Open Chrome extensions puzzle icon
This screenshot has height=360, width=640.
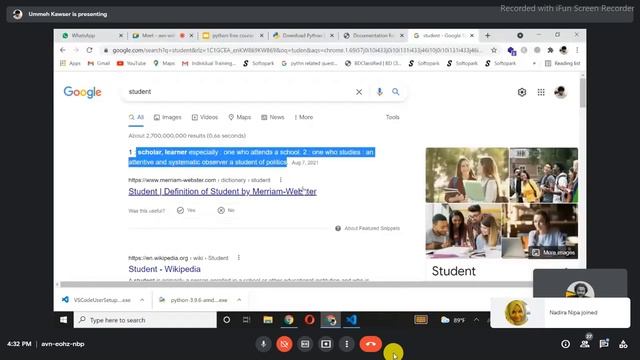[550, 50]
